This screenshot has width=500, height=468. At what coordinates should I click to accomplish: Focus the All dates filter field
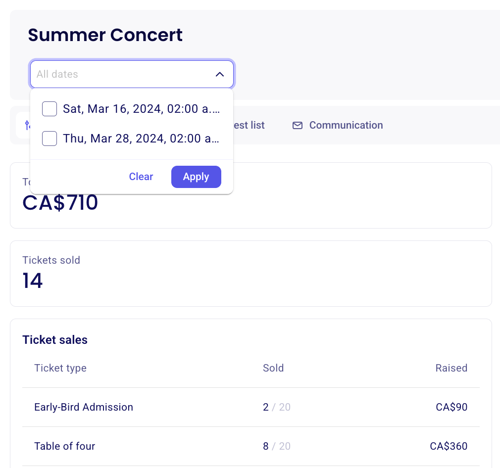pos(132,74)
